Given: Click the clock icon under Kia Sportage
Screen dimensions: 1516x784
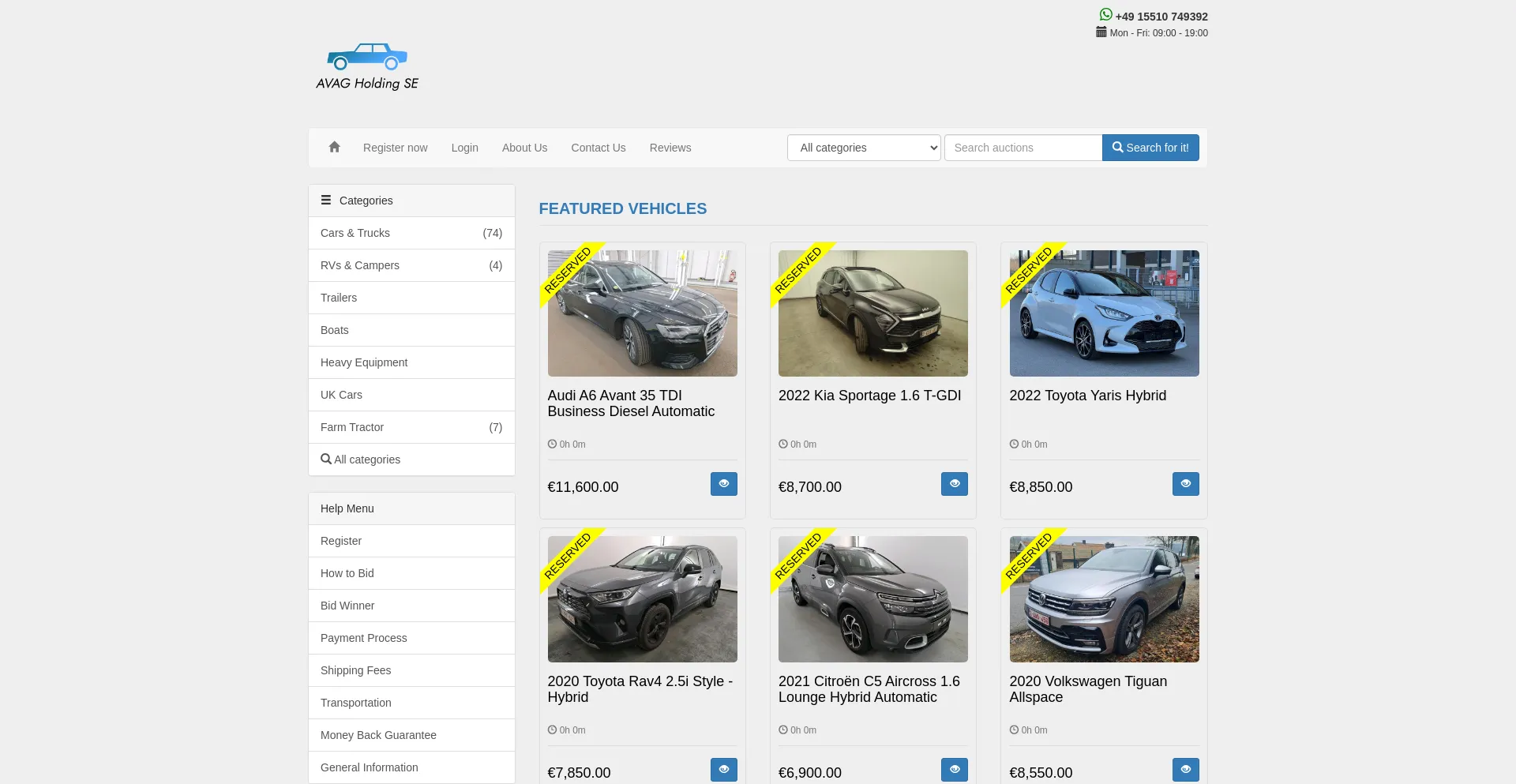Looking at the screenshot, I should point(783,444).
